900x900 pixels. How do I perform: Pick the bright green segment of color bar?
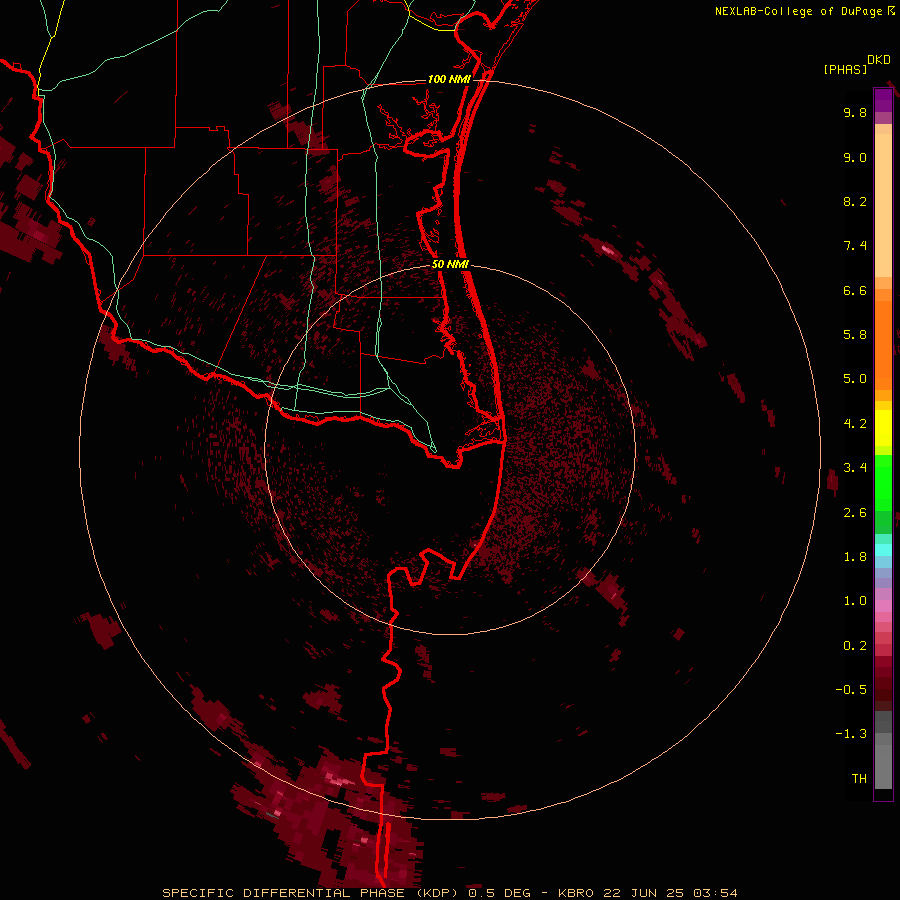click(883, 483)
